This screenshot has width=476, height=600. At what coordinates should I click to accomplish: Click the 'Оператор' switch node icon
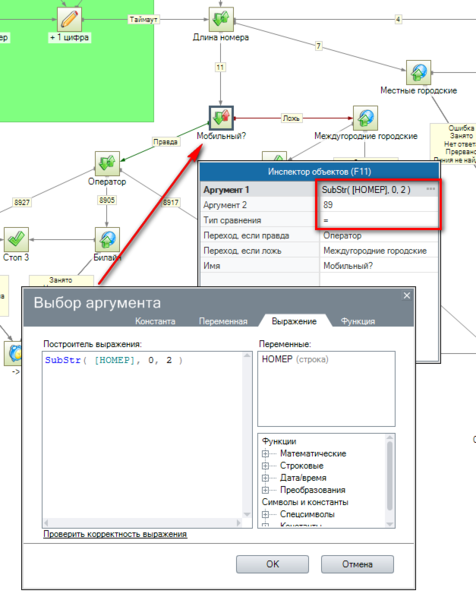click(107, 163)
